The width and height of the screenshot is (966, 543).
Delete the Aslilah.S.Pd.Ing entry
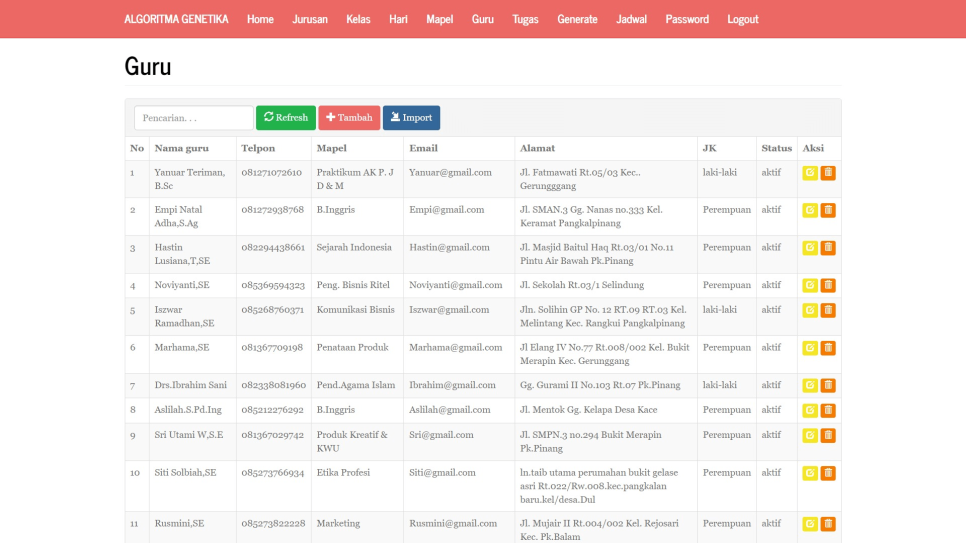pyautogui.click(x=828, y=410)
